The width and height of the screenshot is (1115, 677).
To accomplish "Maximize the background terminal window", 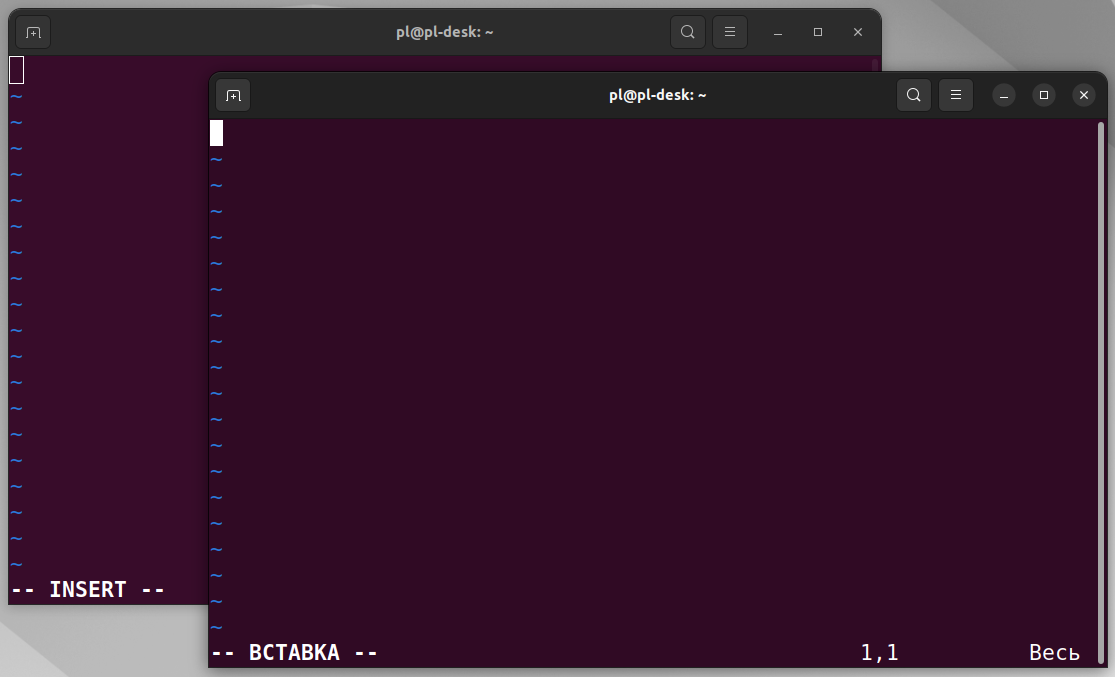I will tap(818, 32).
